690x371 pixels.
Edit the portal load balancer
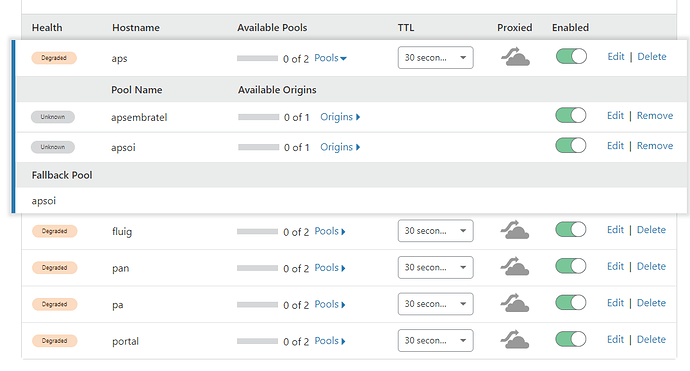point(615,339)
